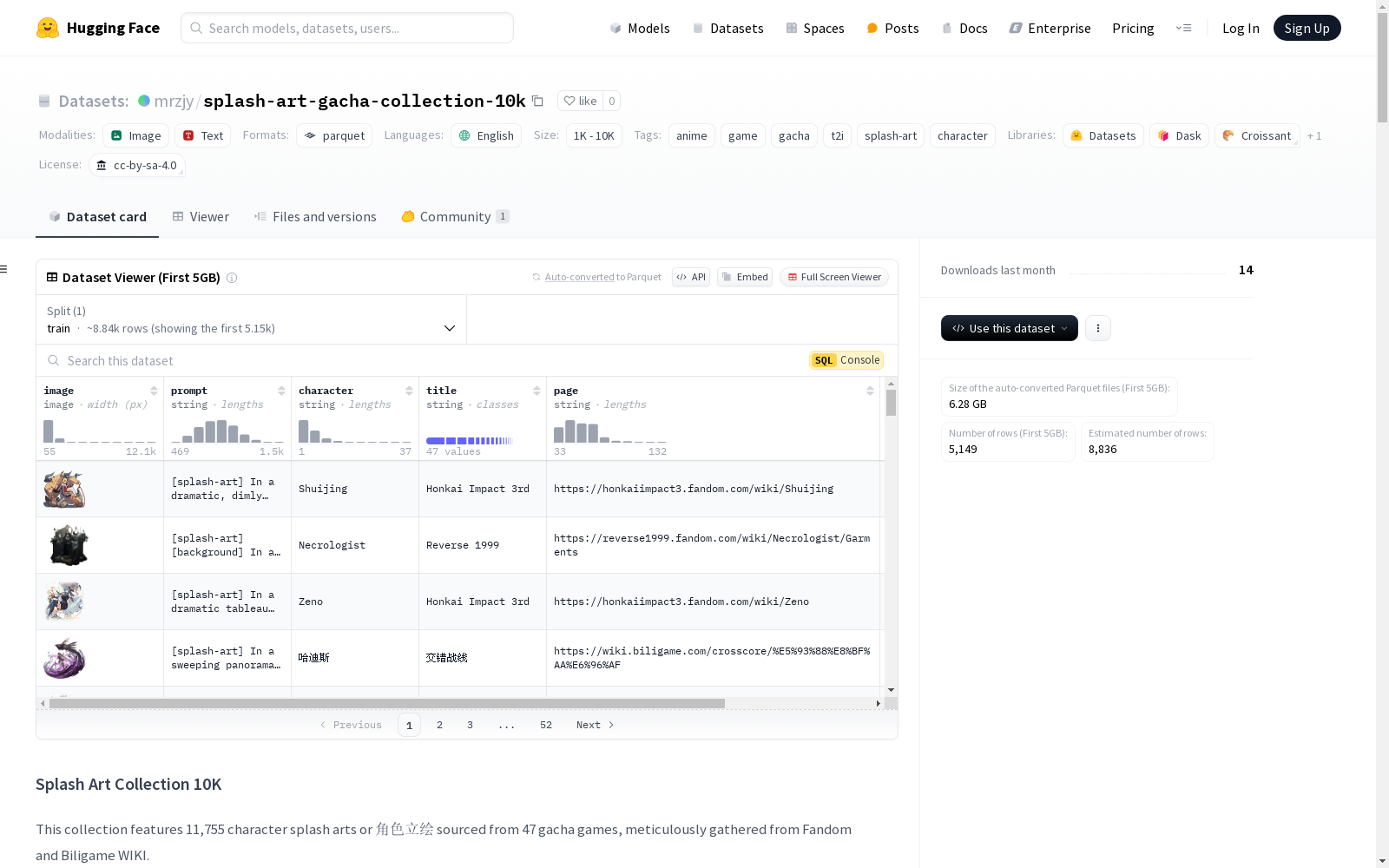Open the SQL Console button
The width and height of the screenshot is (1389, 868).
point(846,360)
